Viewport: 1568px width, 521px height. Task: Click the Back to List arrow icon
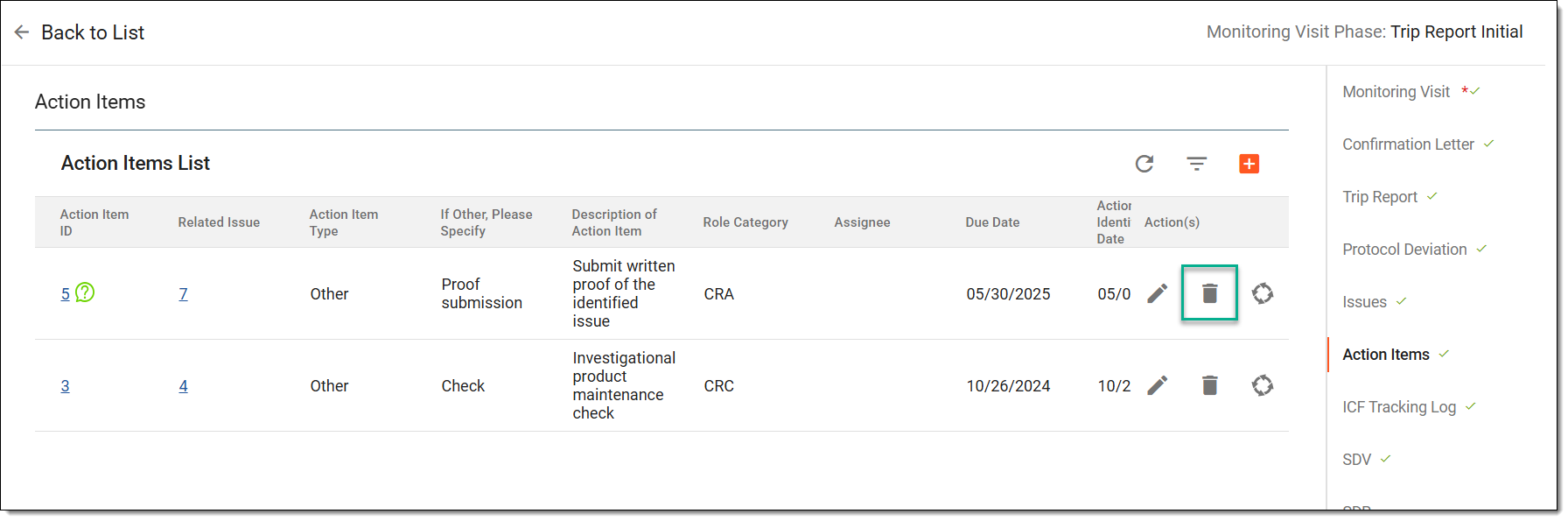pos(22,32)
